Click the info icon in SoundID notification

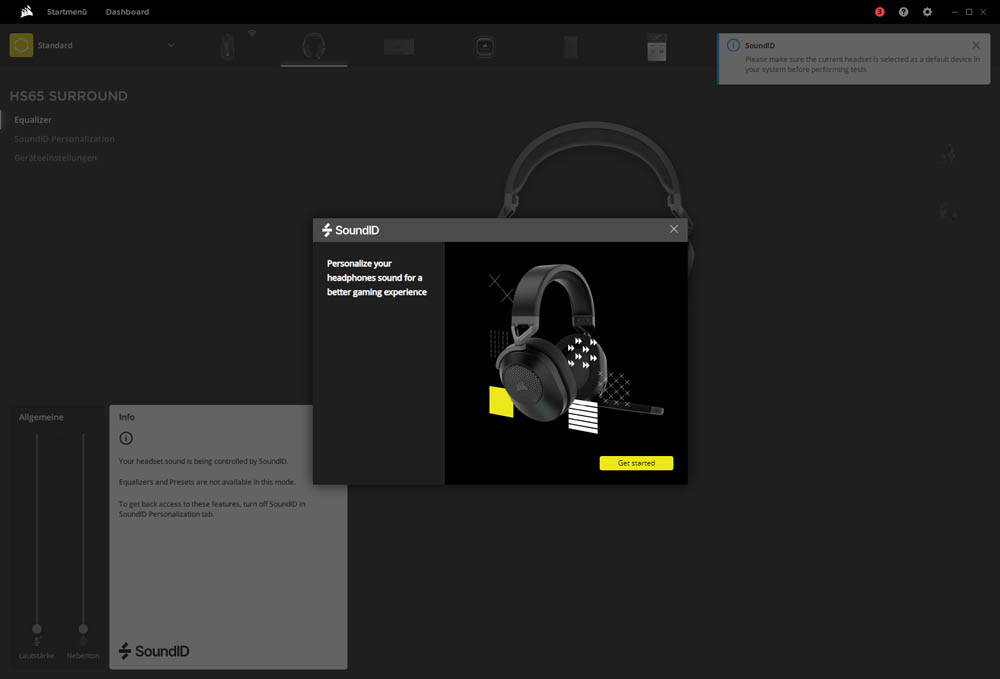point(733,45)
